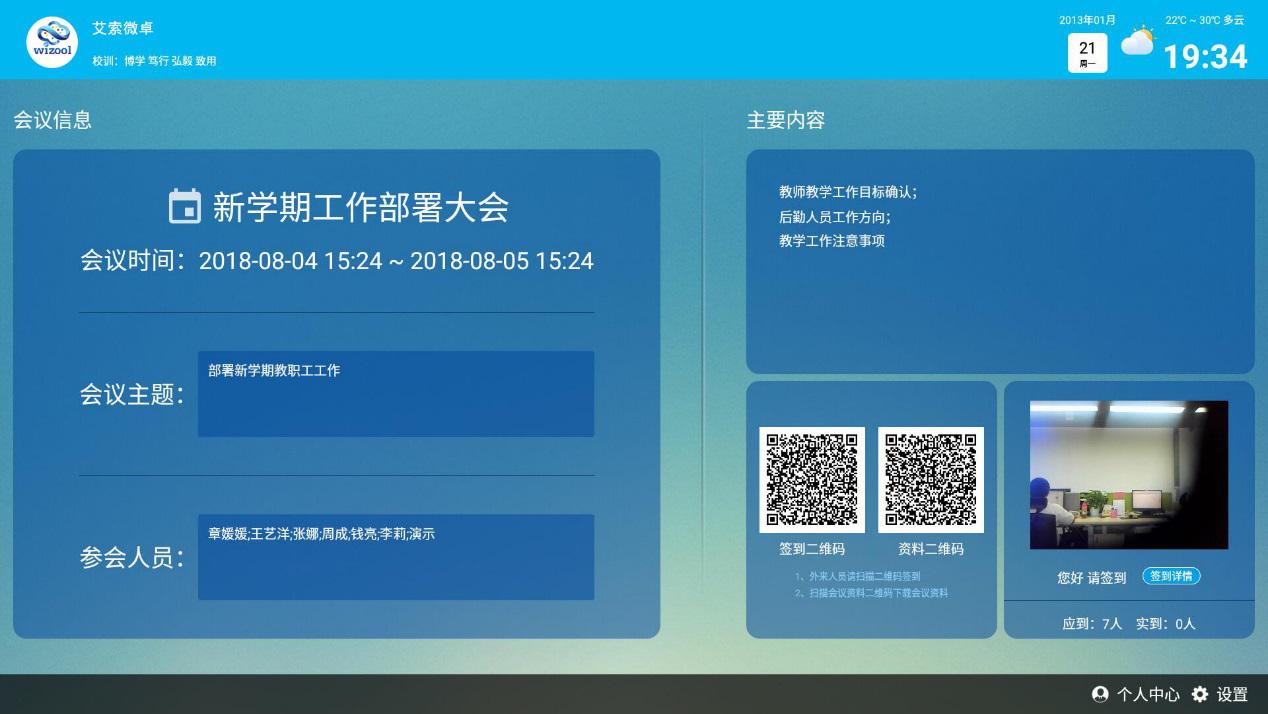This screenshot has width=1268, height=714.
Task: Click the 扫描会议资料二维码下载会议资料 link
Action: click(880, 591)
